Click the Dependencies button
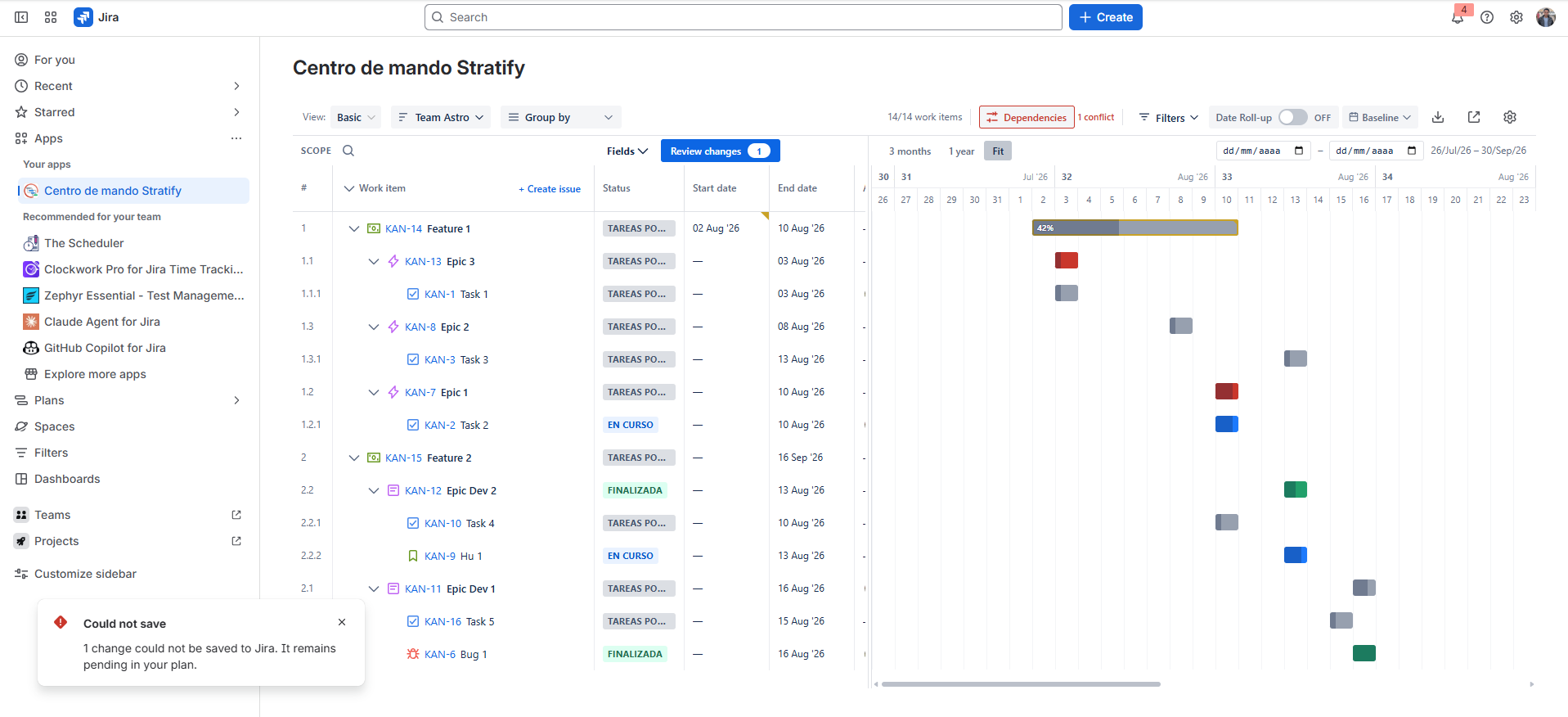The image size is (1568, 717). click(x=1027, y=117)
